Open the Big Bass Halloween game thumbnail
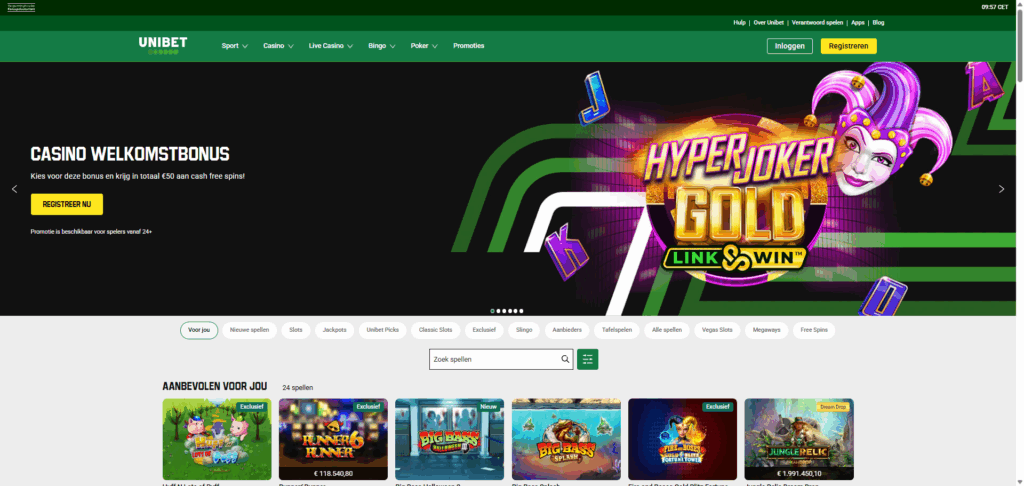This screenshot has height=486, width=1024. (x=449, y=439)
